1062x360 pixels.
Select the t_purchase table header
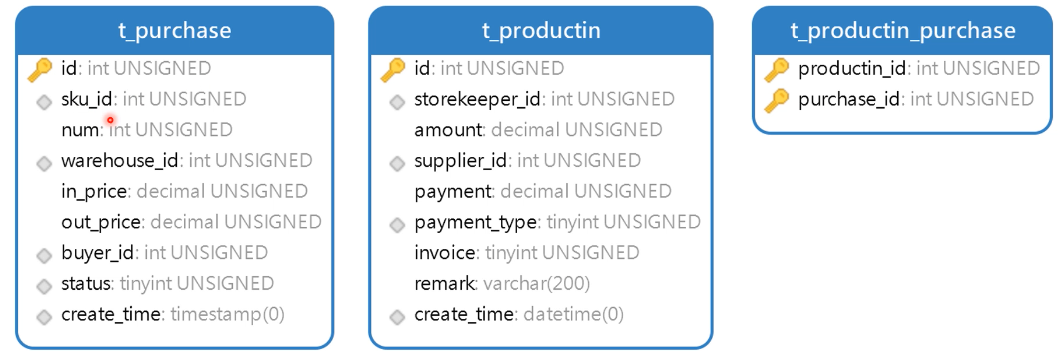coord(175,31)
